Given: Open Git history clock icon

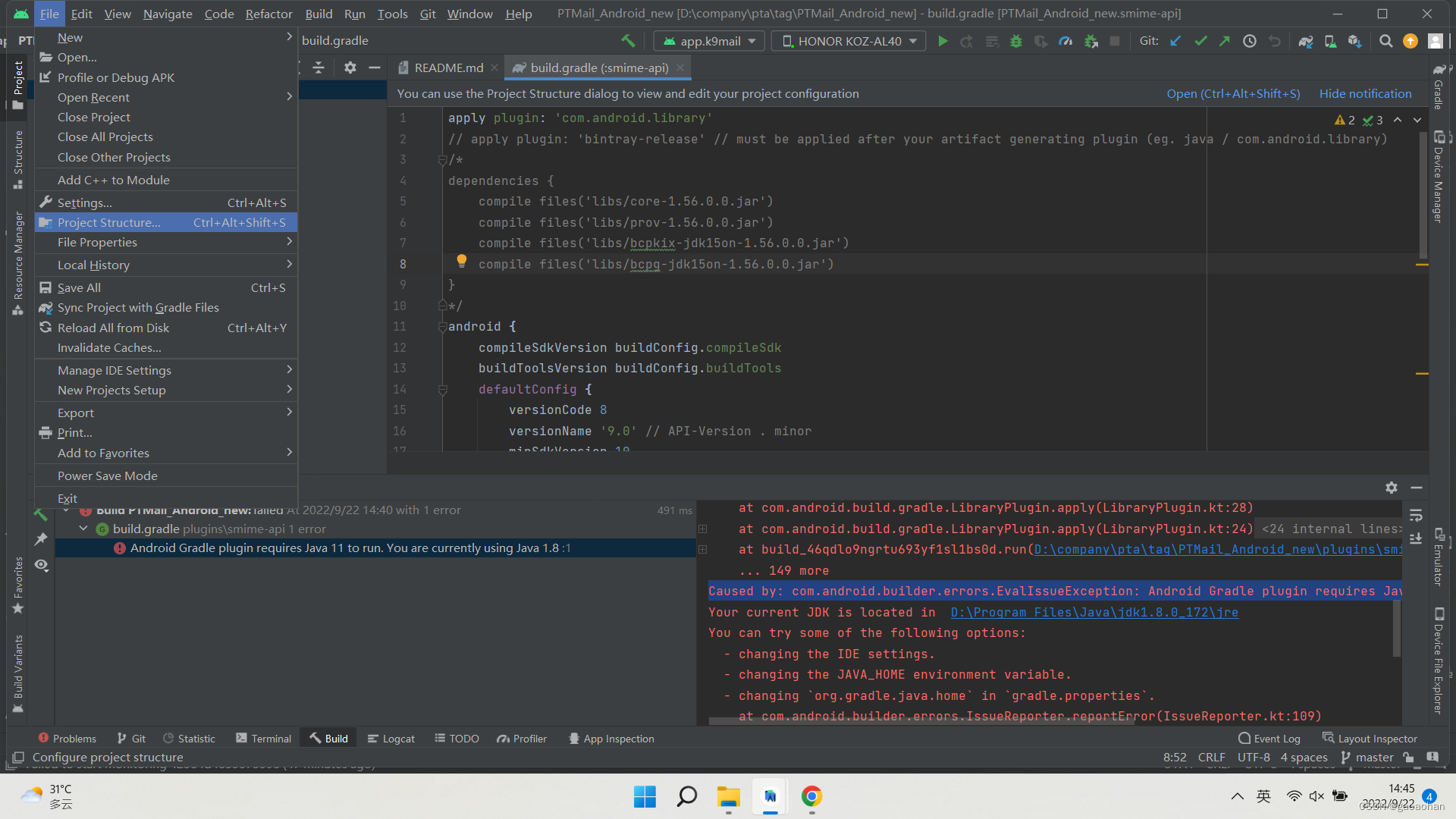Looking at the screenshot, I should (x=1250, y=41).
